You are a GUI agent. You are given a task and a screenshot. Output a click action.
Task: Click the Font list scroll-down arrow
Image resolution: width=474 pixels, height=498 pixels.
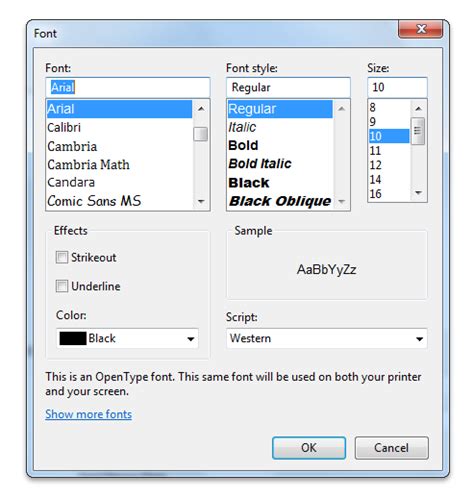201,201
